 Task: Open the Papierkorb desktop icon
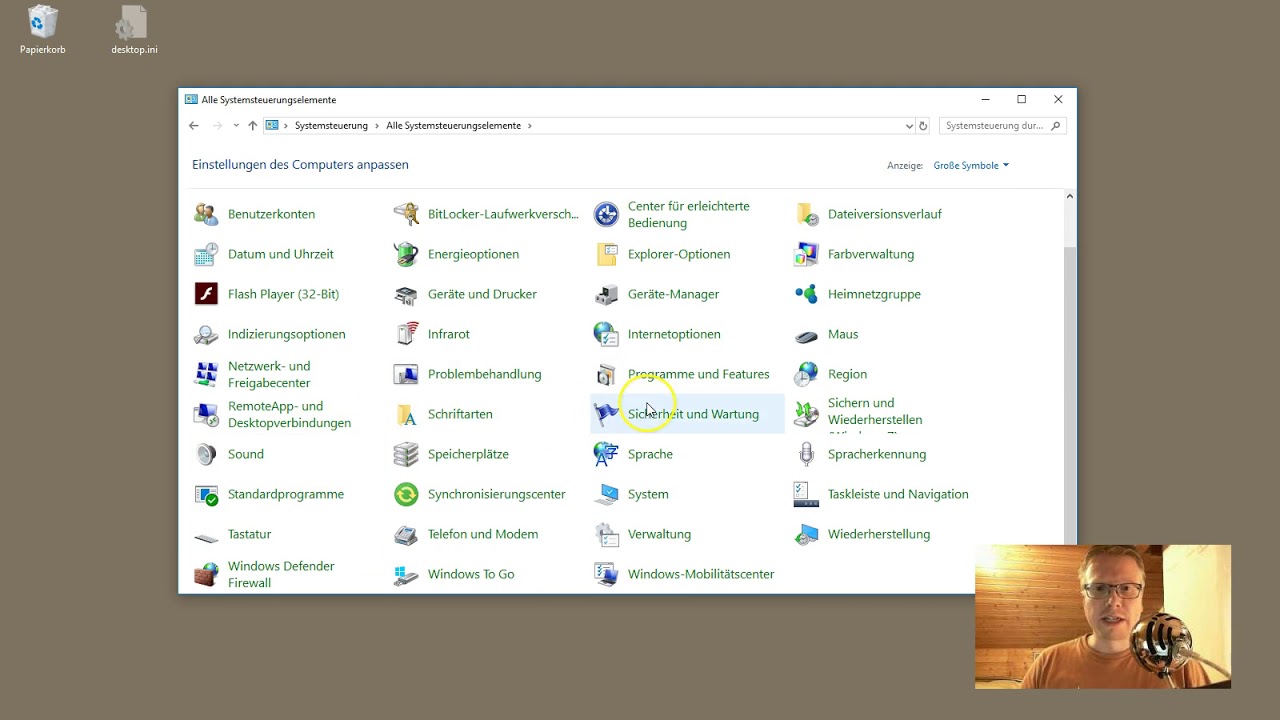click(43, 30)
